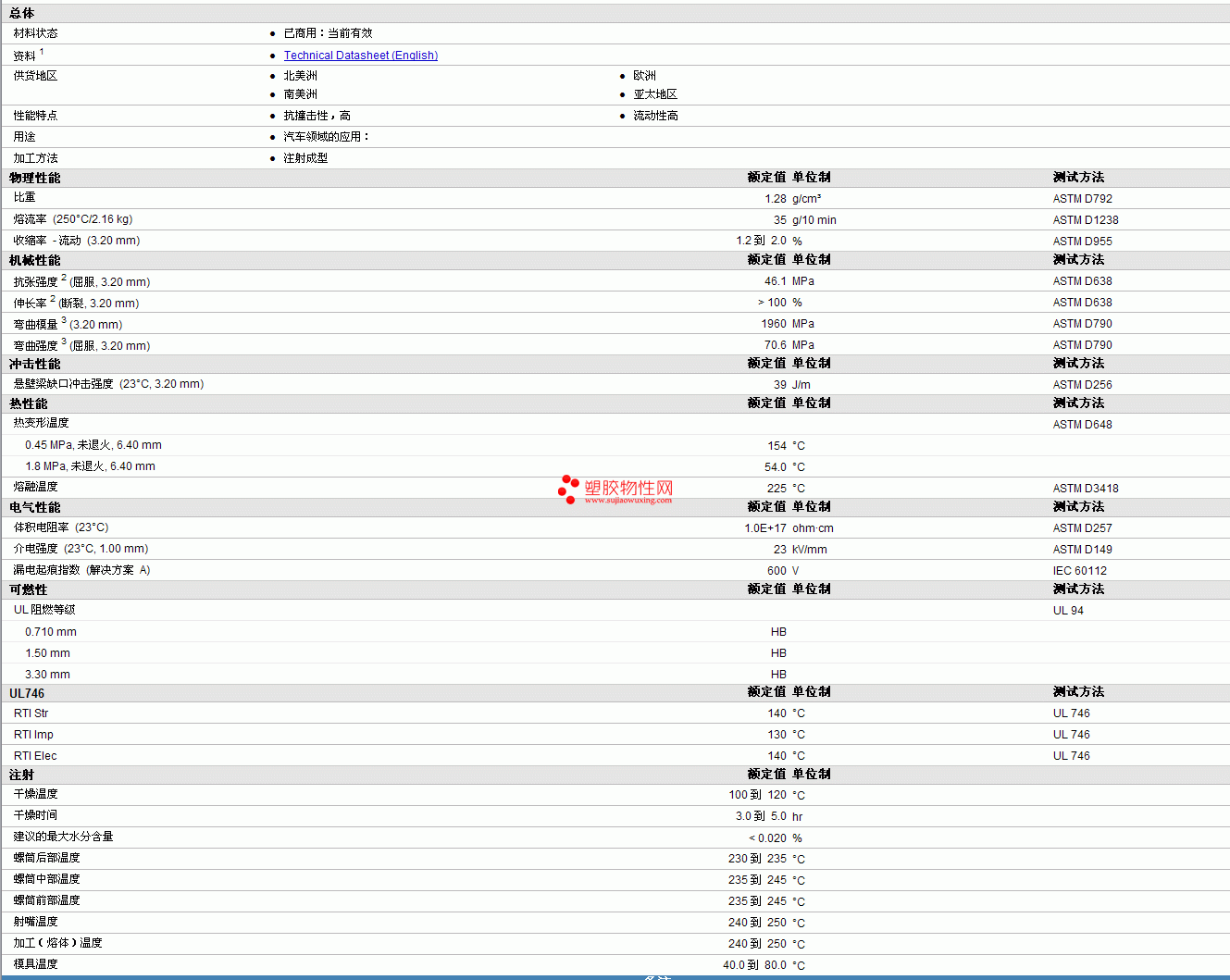Select the 'UL 阻燃等级' label

[x=44, y=610]
